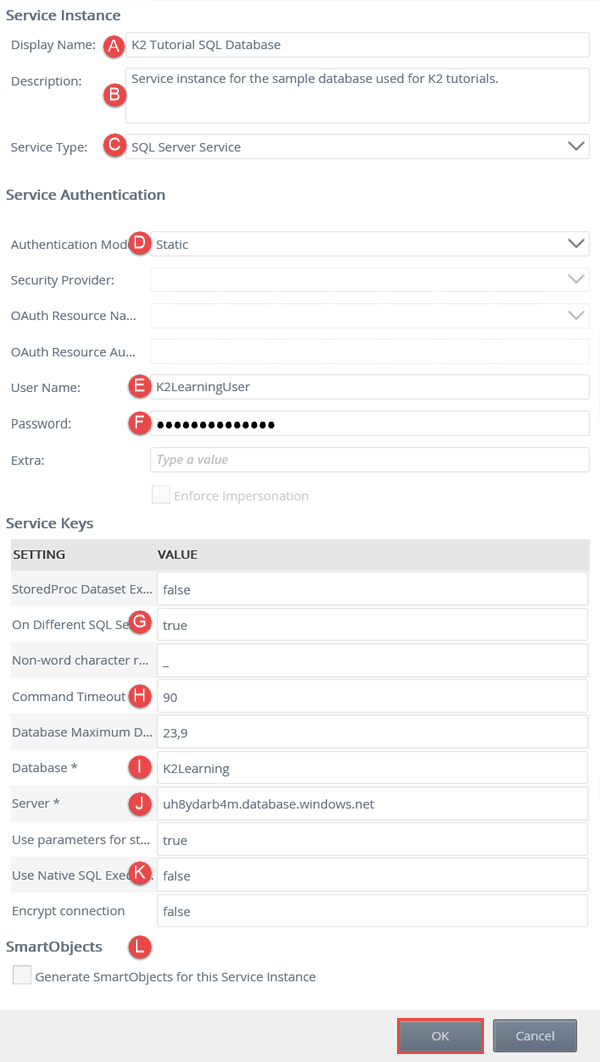Image resolution: width=600 pixels, height=1062 pixels.
Task: Click the red G callout marker
Action: 140,624
